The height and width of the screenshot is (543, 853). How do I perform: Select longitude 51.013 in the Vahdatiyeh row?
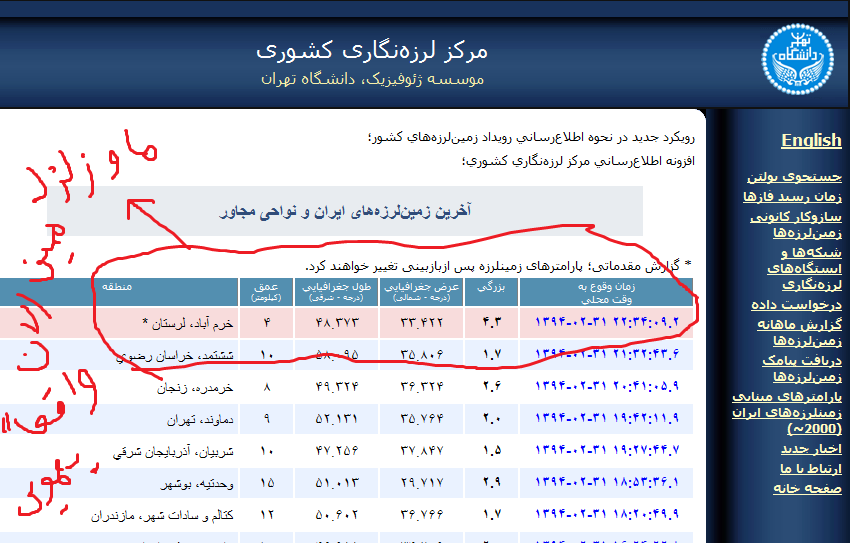pyautogui.click(x=337, y=483)
